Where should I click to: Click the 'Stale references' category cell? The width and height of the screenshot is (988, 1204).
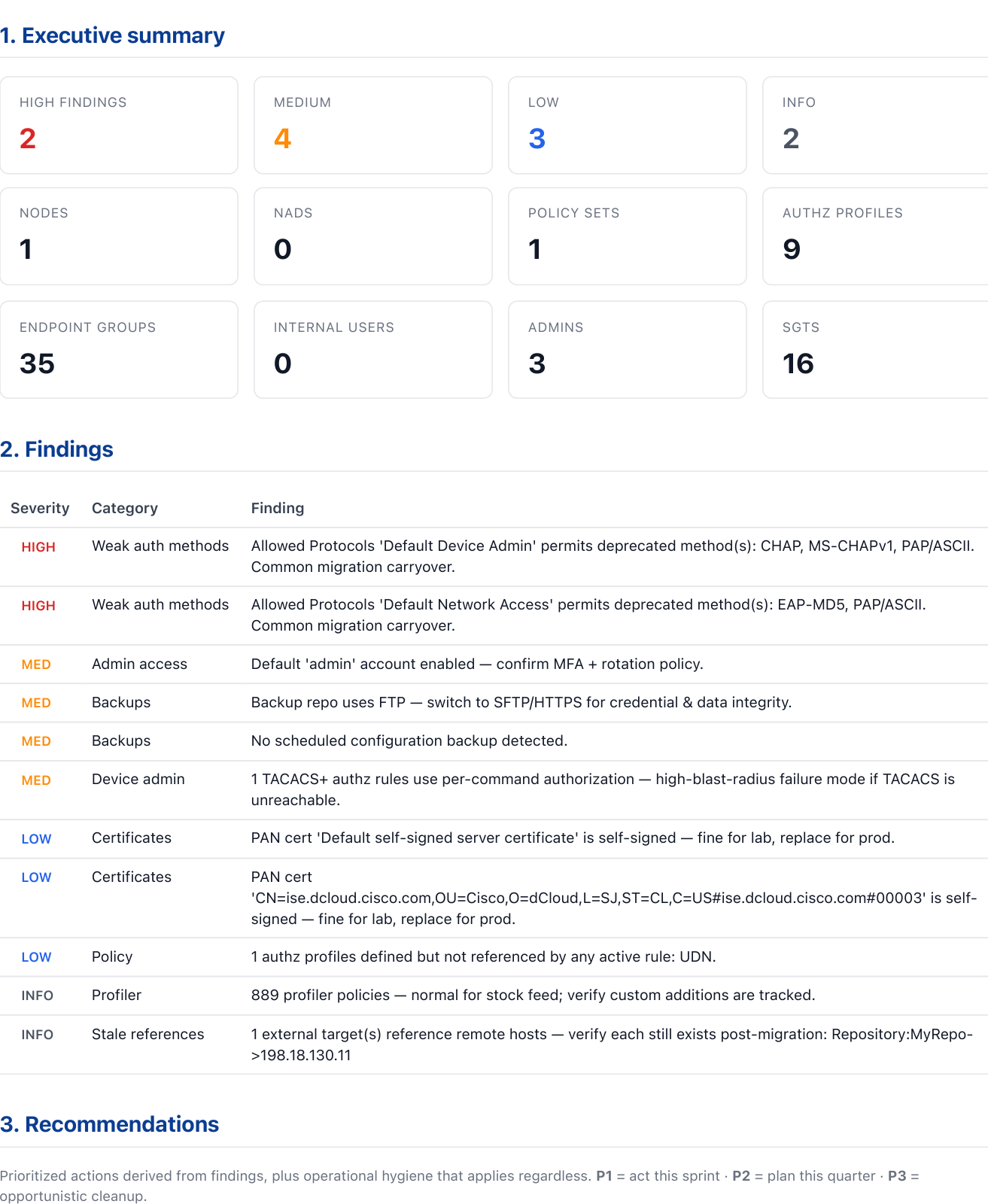(x=148, y=1034)
